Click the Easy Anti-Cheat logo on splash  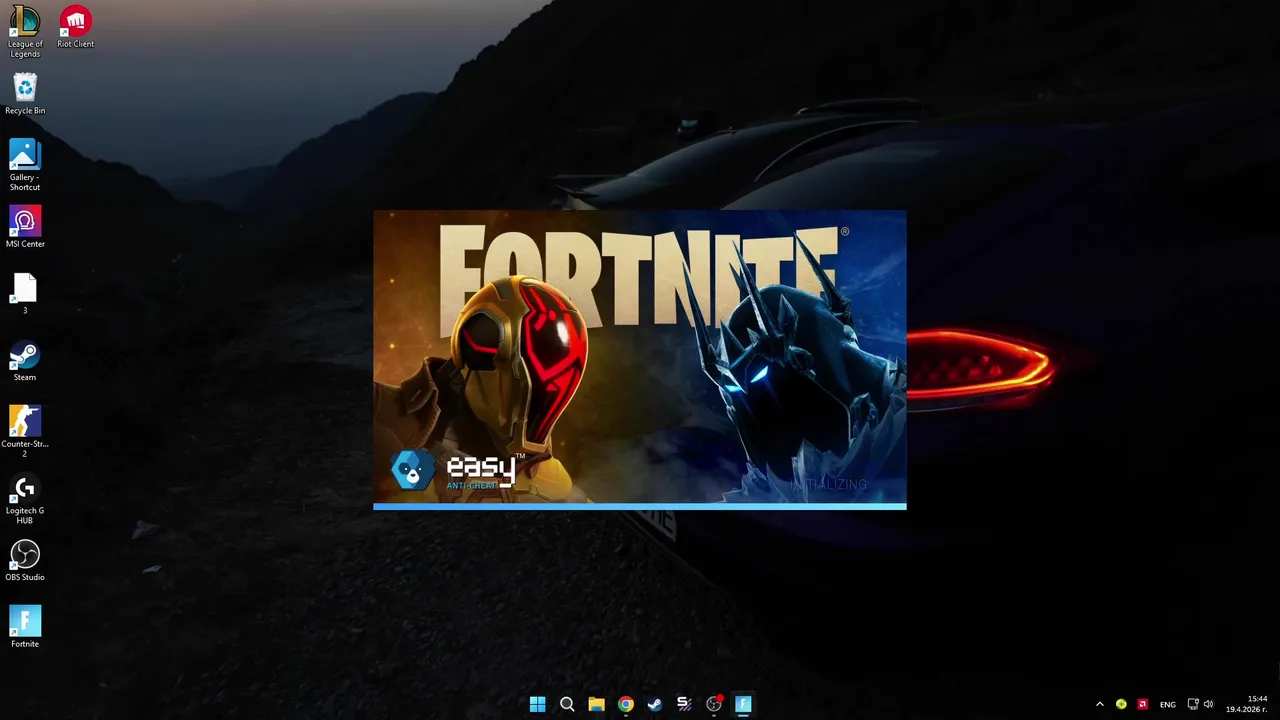[x=457, y=469]
